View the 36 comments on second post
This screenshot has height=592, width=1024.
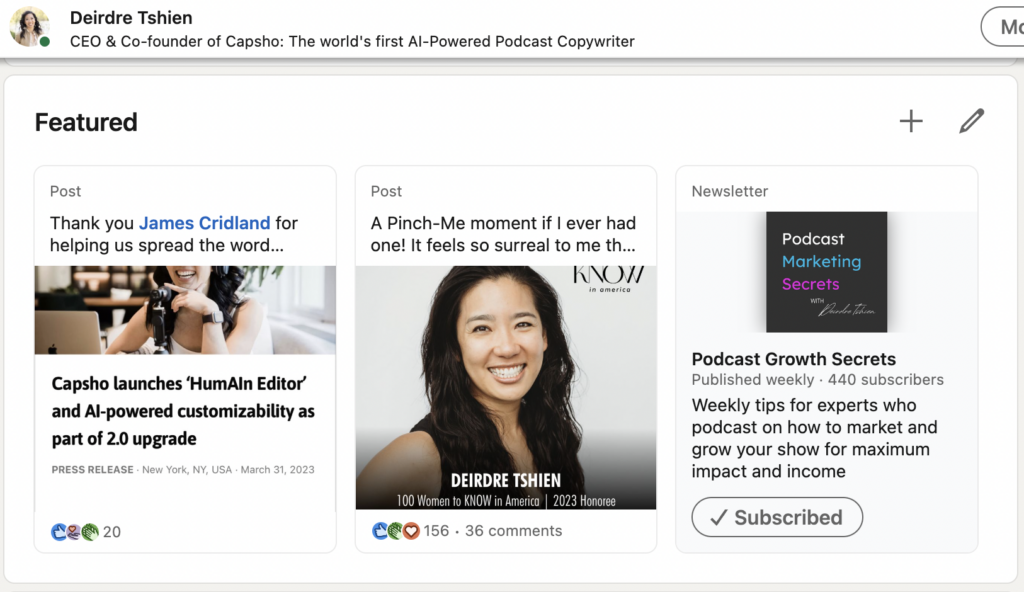513,530
